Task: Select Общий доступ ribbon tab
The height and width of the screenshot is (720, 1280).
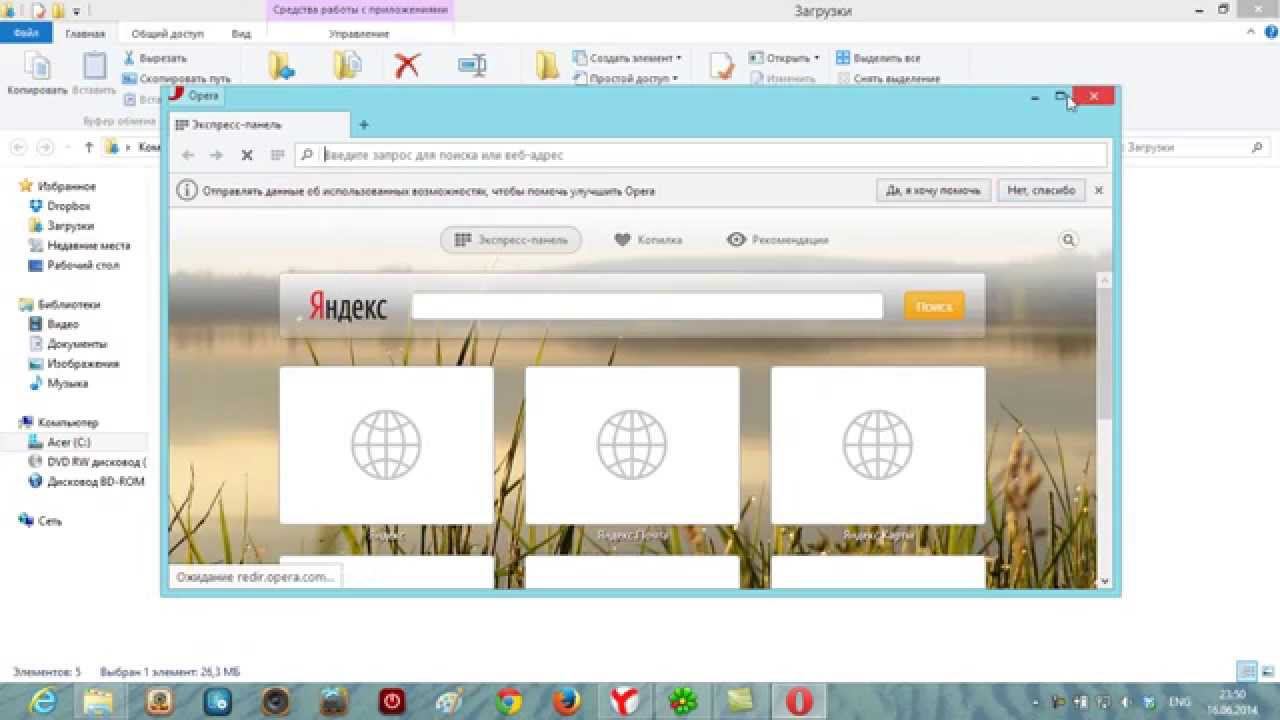Action: (x=168, y=33)
